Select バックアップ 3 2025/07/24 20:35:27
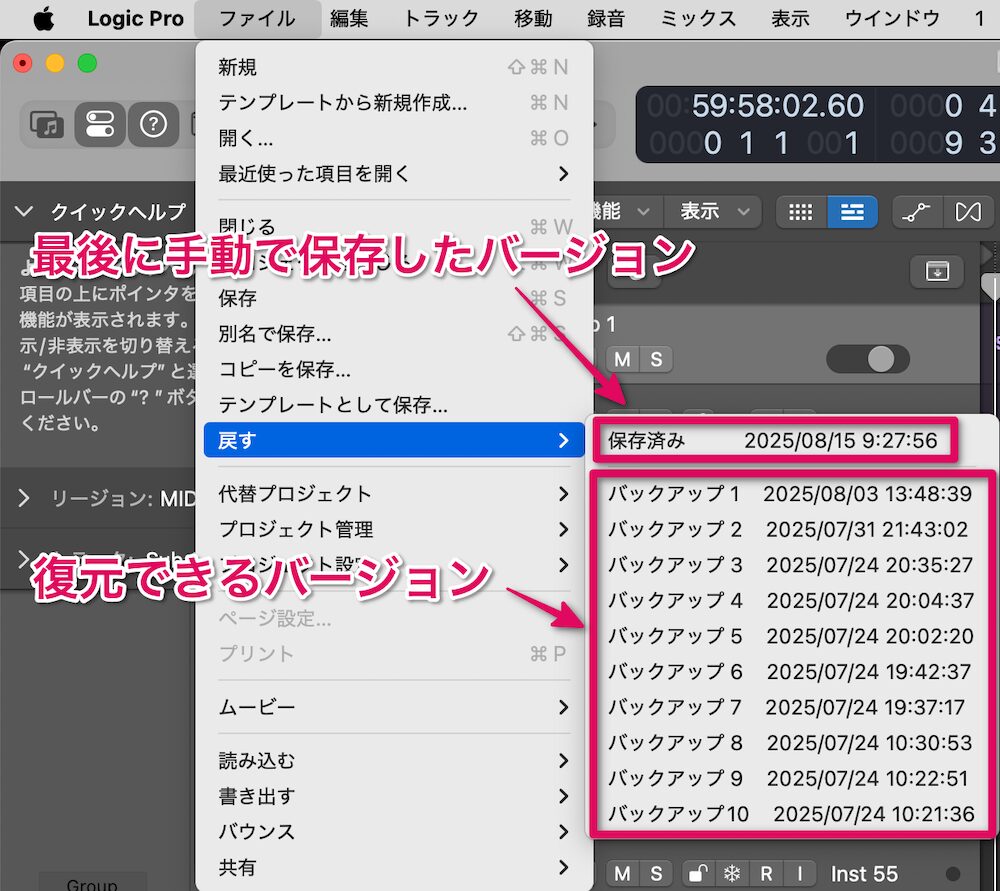Image resolution: width=1000 pixels, height=891 pixels. coord(791,565)
